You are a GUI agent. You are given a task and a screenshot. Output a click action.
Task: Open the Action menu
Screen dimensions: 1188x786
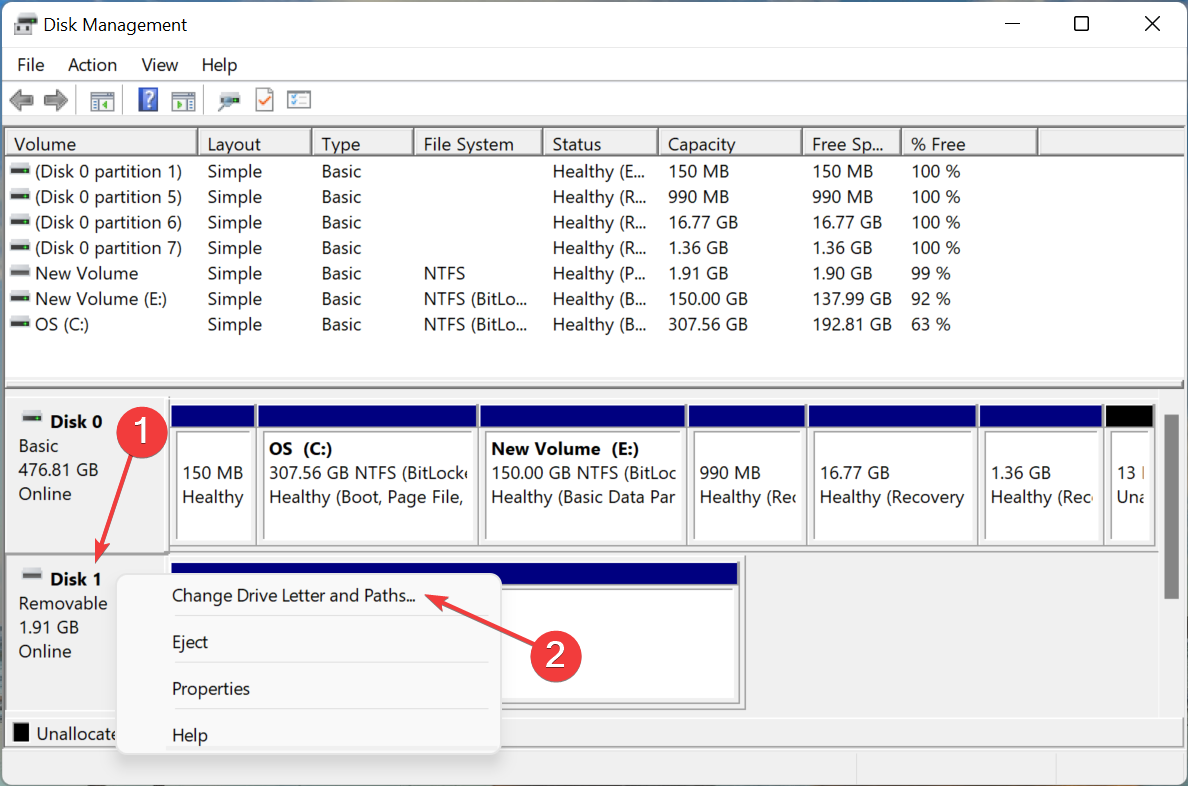[92, 65]
